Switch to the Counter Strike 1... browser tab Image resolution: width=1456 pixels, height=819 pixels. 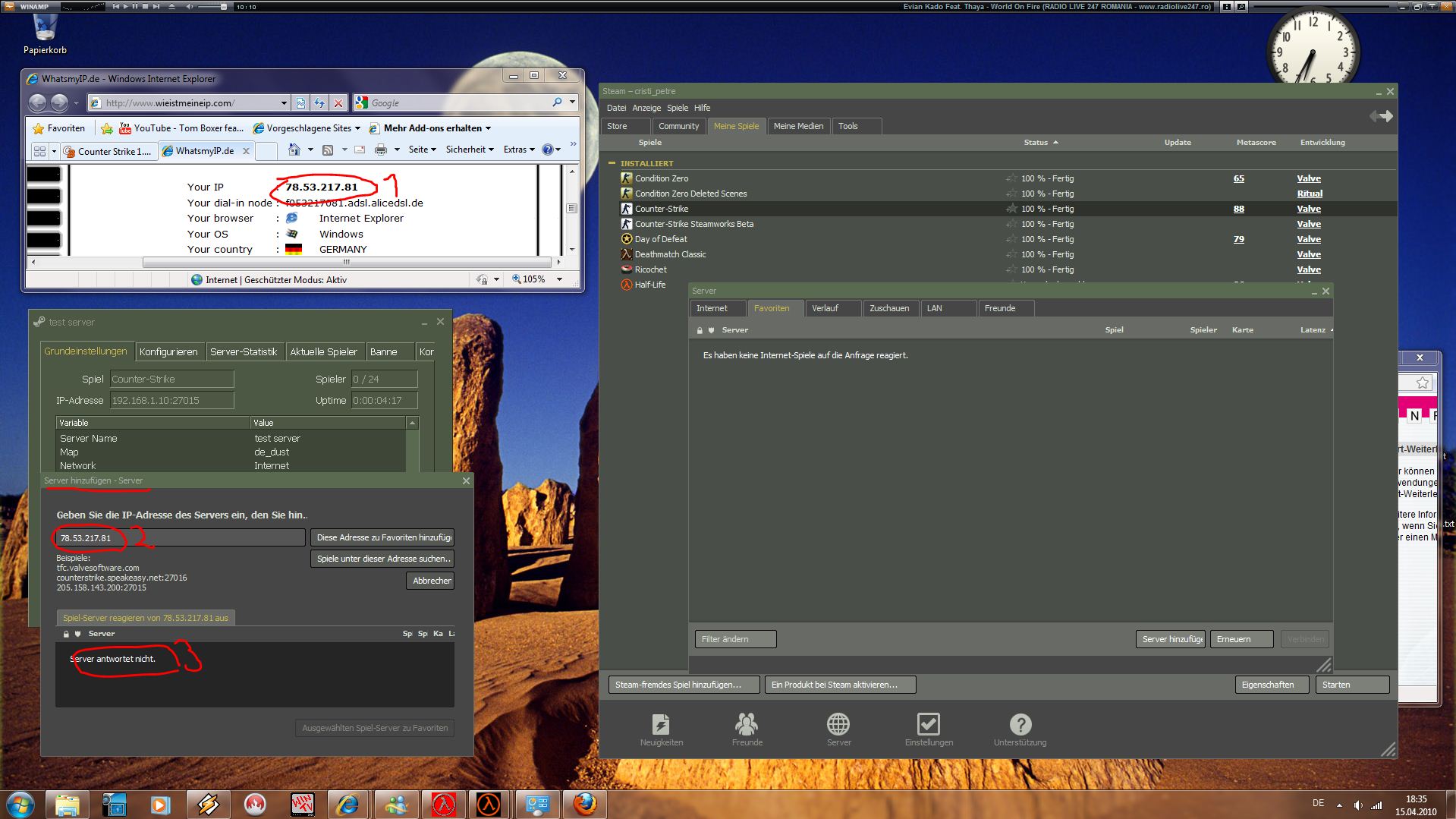pyautogui.click(x=109, y=150)
